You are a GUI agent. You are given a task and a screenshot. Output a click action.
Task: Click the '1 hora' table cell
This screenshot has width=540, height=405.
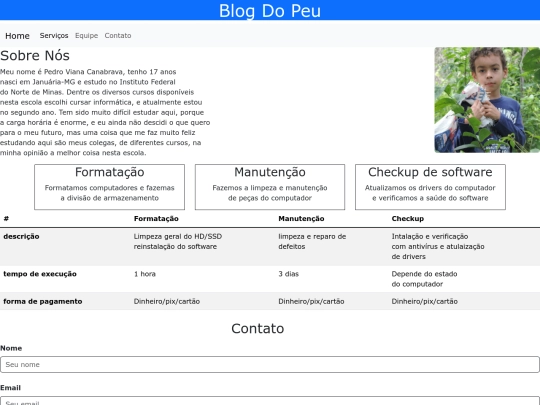tap(145, 274)
